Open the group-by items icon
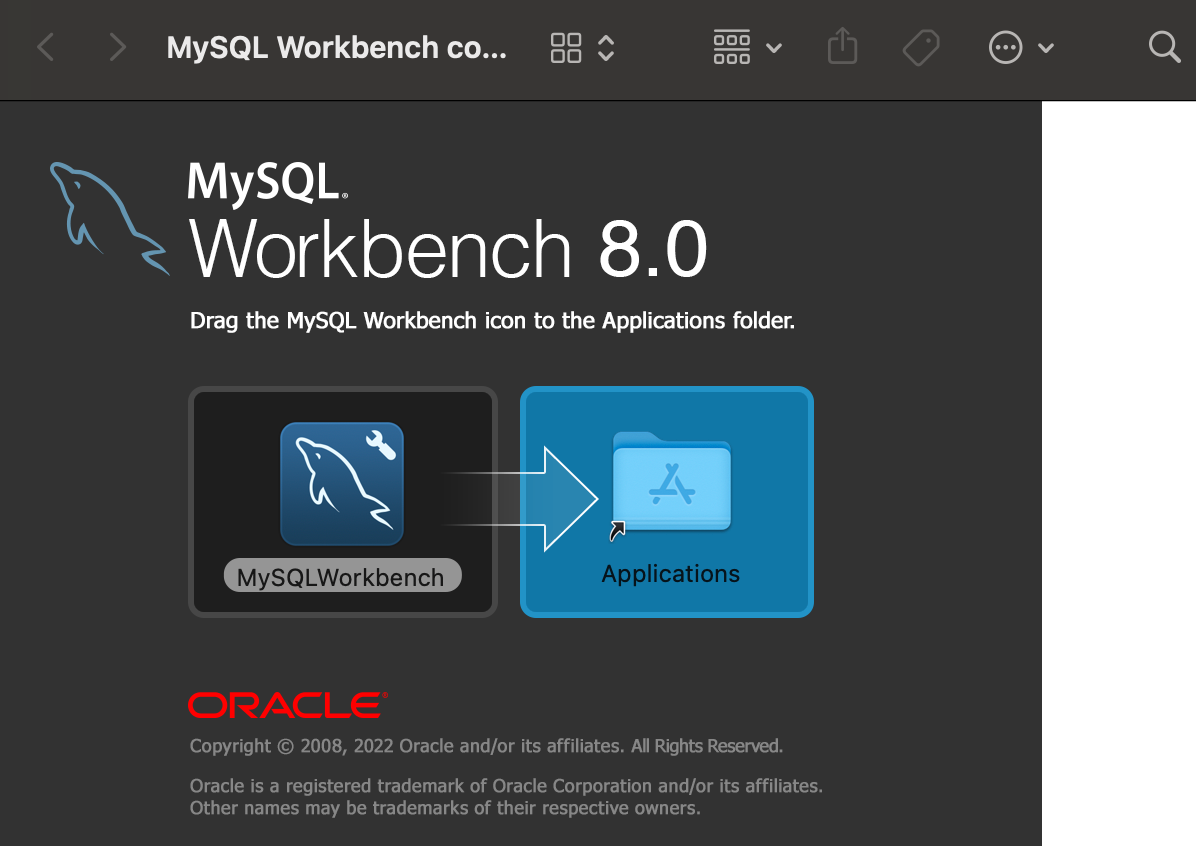 (x=731, y=47)
